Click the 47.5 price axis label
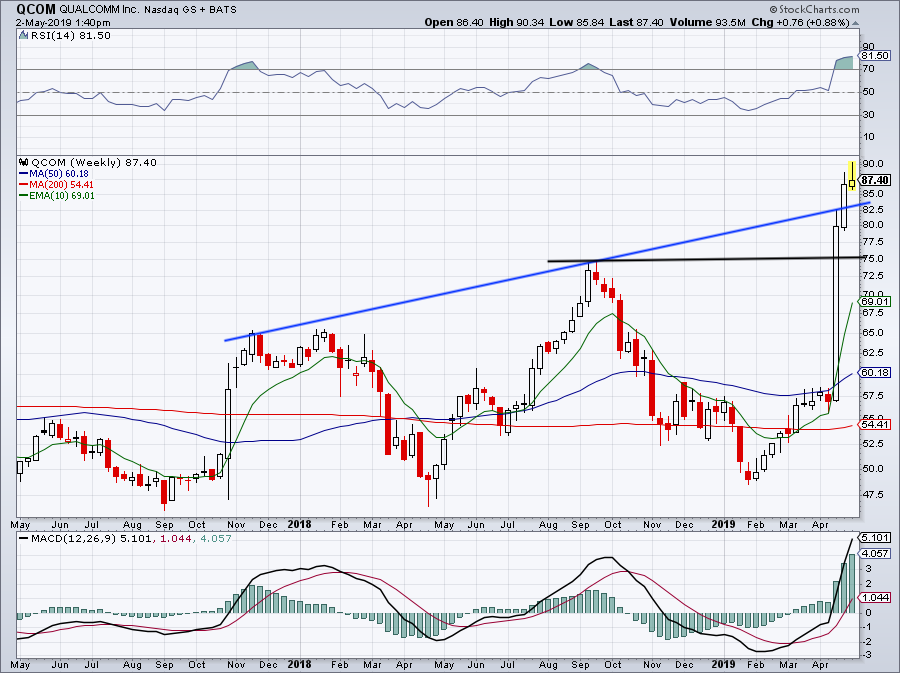This screenshot has width=900, height=673. tap(872, 494)
